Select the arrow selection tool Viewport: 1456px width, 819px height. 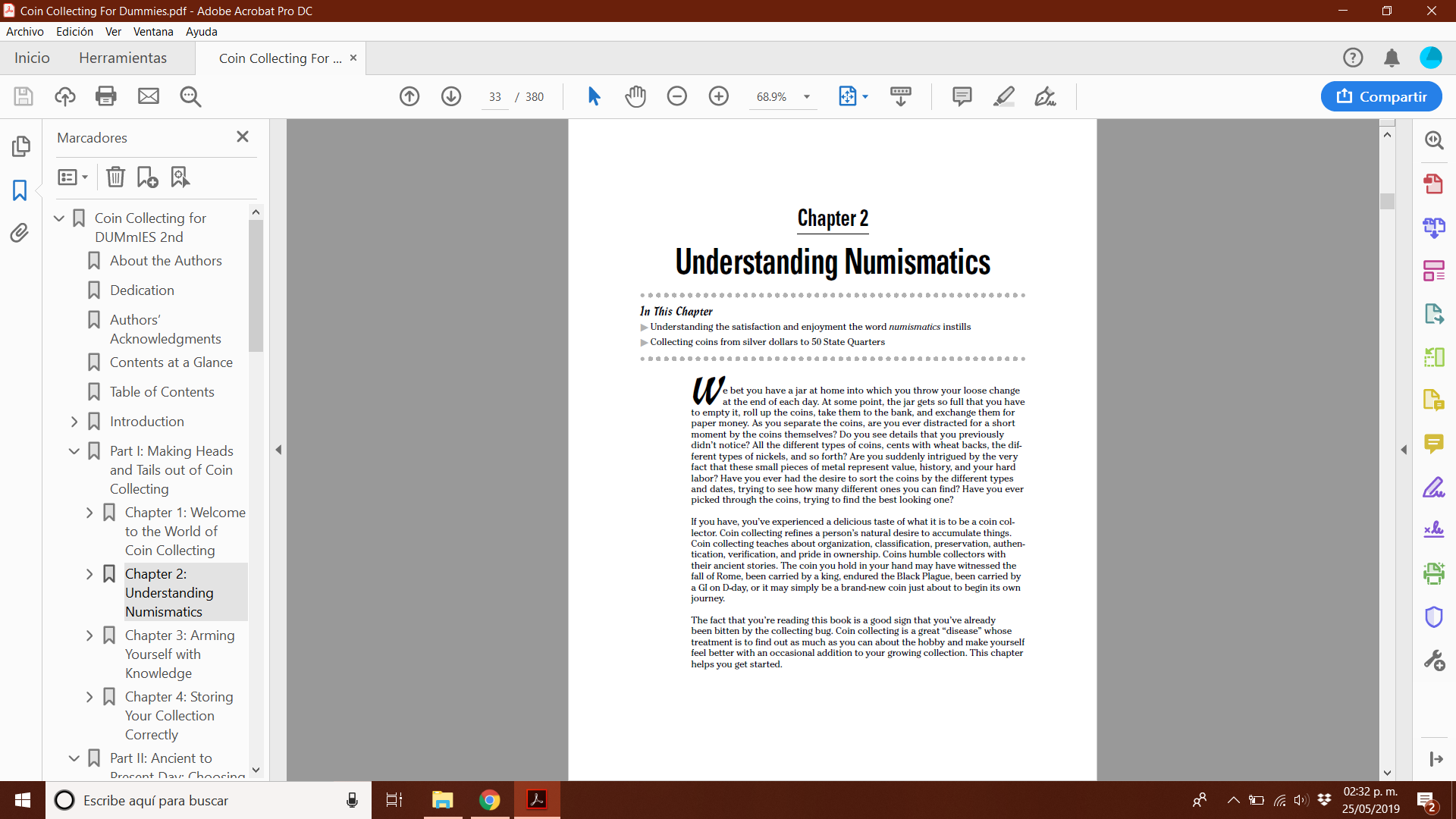(594, 96)
